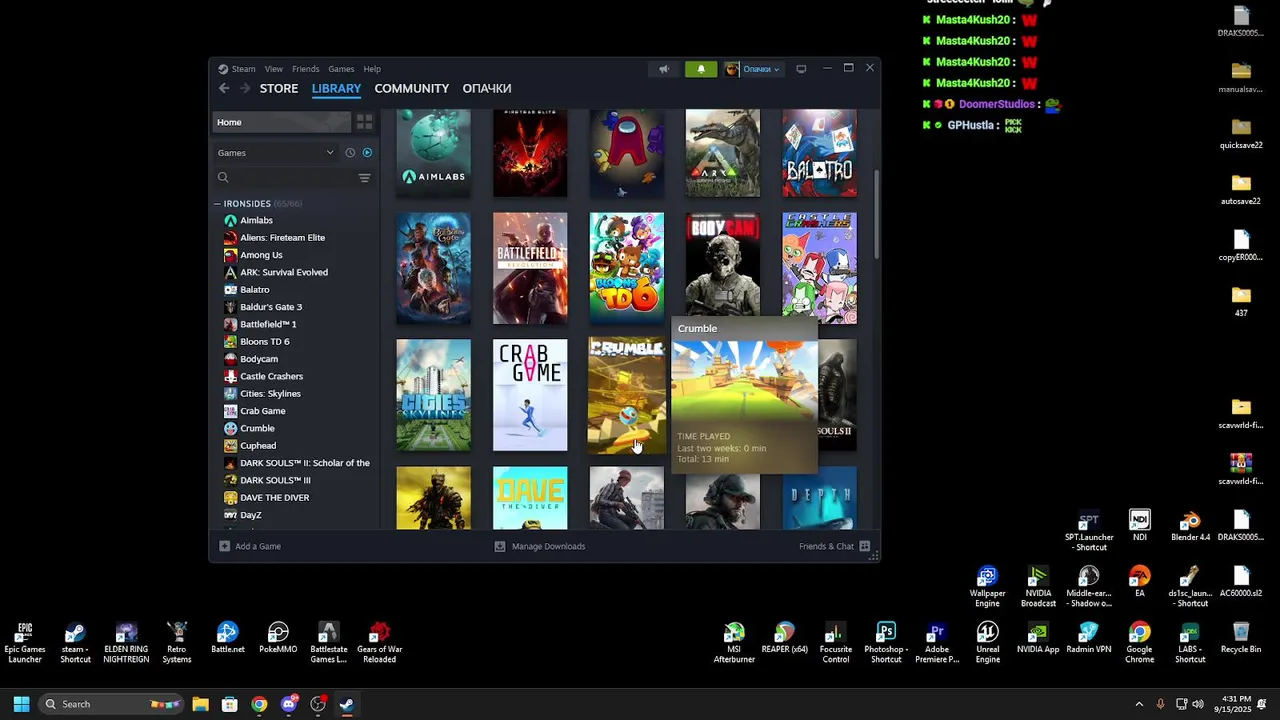Open the ОПАЧКИ profile tab
This screenshot has height=720, width=1280.
point(487,89)
